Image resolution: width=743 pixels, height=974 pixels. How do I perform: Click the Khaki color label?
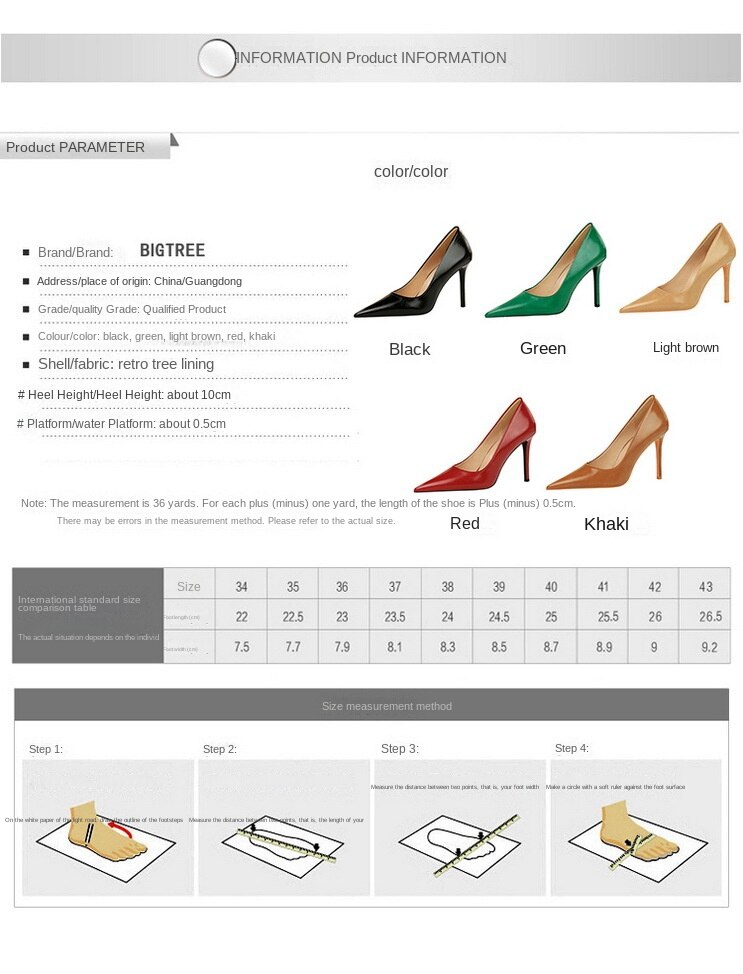[x=606, y=524]
